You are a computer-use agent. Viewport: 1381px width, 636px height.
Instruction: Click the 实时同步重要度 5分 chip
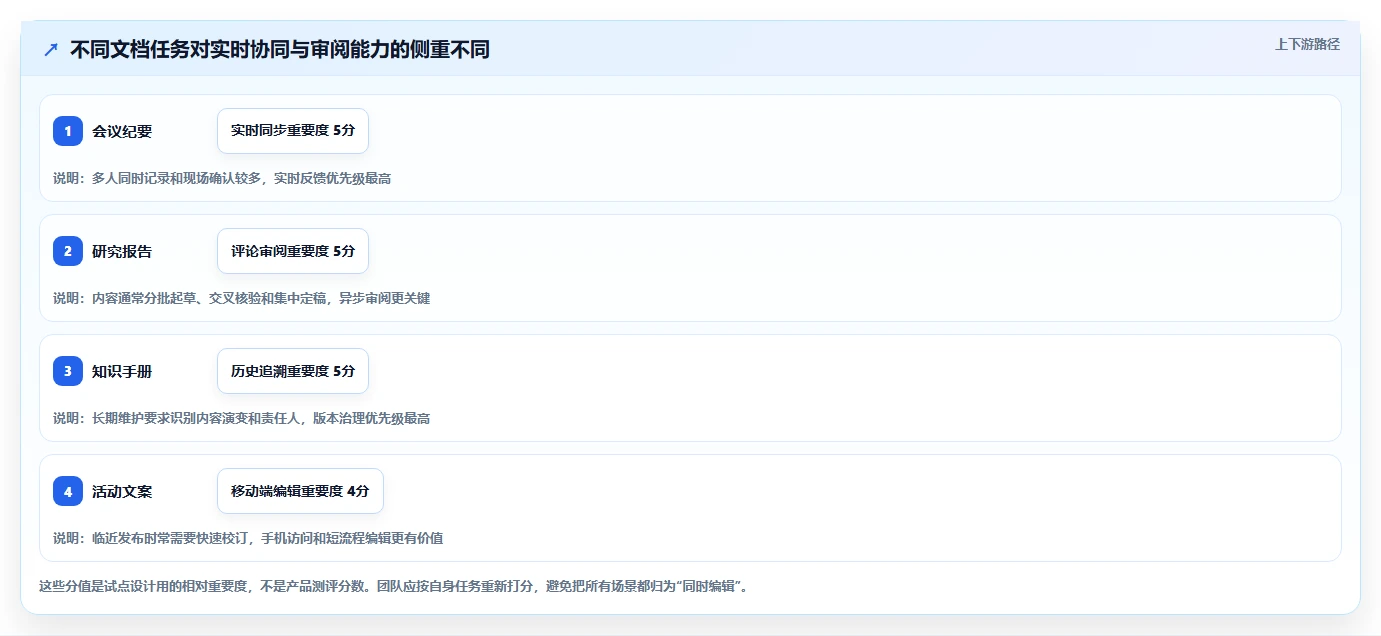click(x=293, y=131)
